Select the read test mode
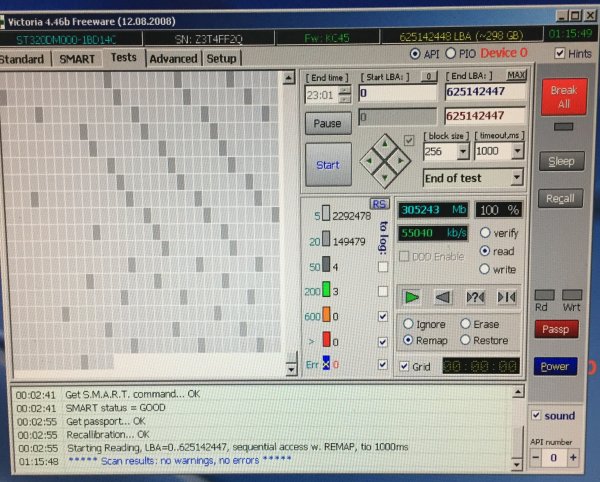This screenshot has height=482, width=600. (485, 251)
